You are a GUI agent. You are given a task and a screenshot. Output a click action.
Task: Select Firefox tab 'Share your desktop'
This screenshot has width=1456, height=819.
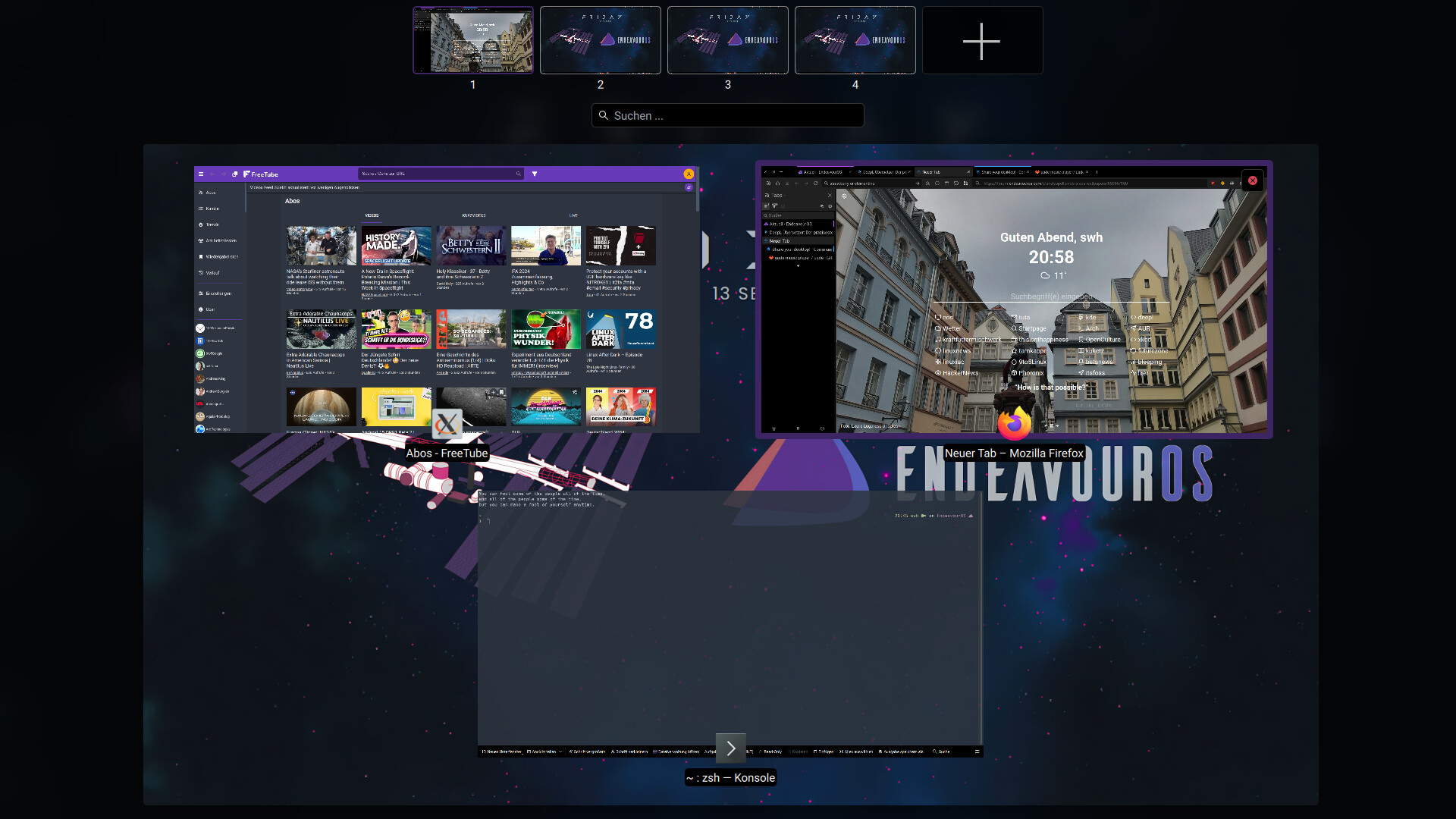point(1003,172)
